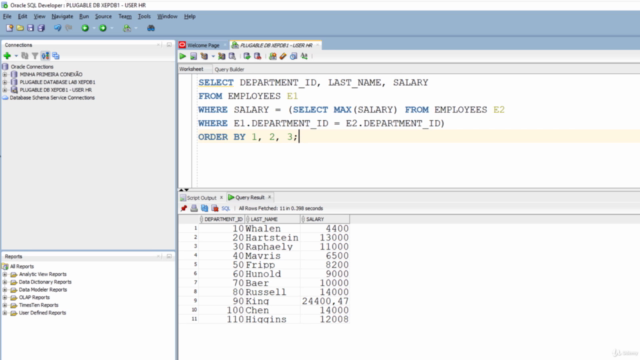640x360 pixels.
Task: Click the SQL Tuning Advisor icon
Action: pos(232,56)
